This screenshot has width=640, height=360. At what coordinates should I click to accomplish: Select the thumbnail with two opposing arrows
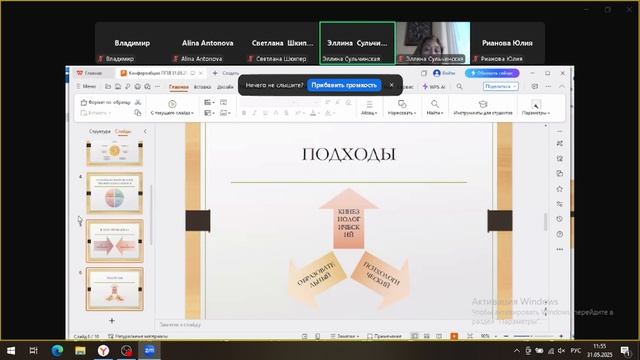click(x=115, y=241)
